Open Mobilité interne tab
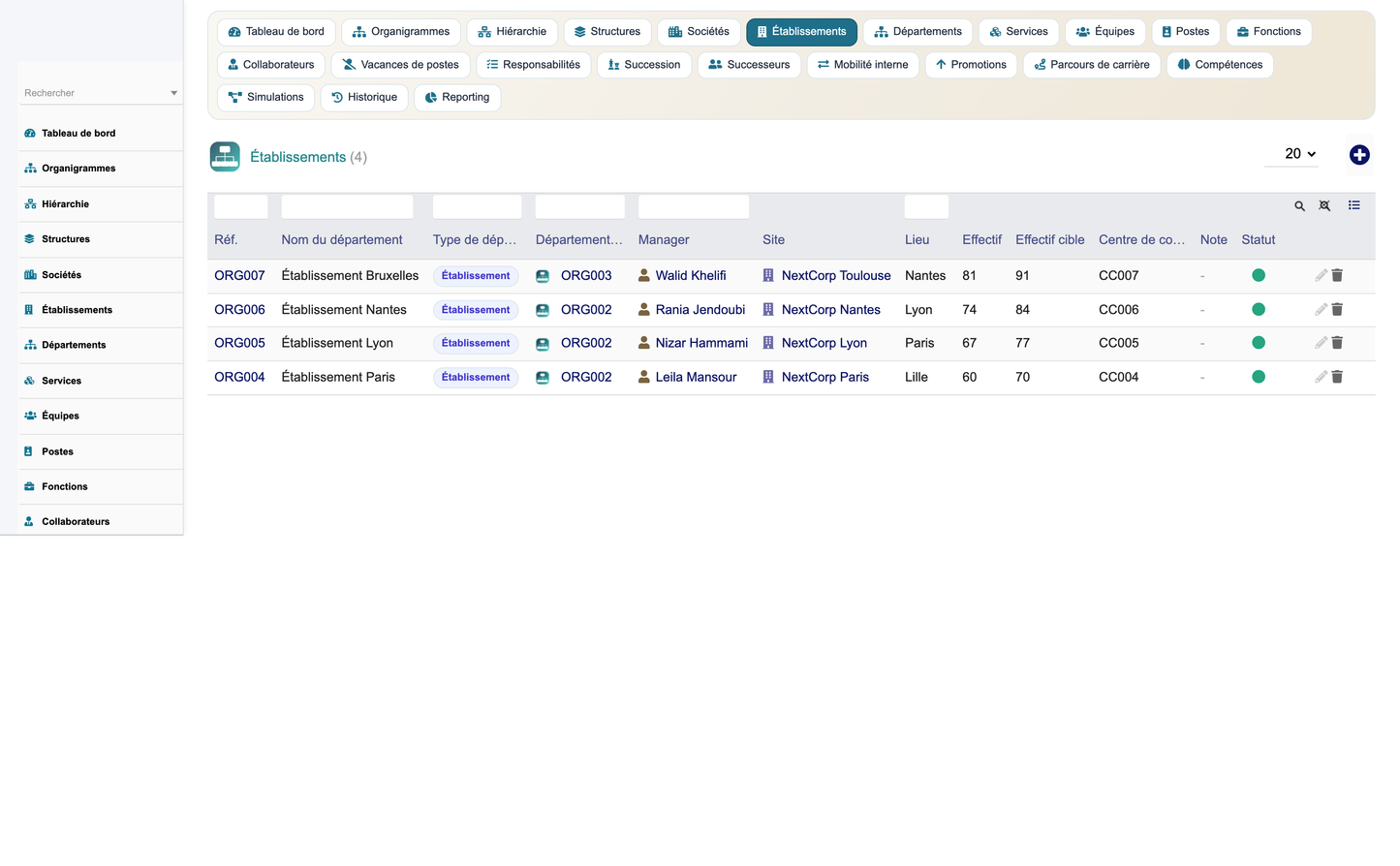 click(862, 65)
